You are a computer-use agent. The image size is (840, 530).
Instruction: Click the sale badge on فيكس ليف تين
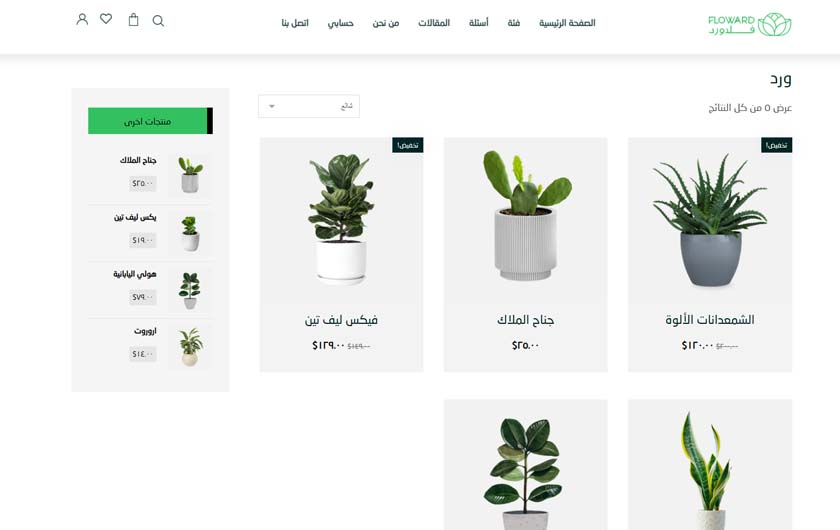tap(408, 145)
